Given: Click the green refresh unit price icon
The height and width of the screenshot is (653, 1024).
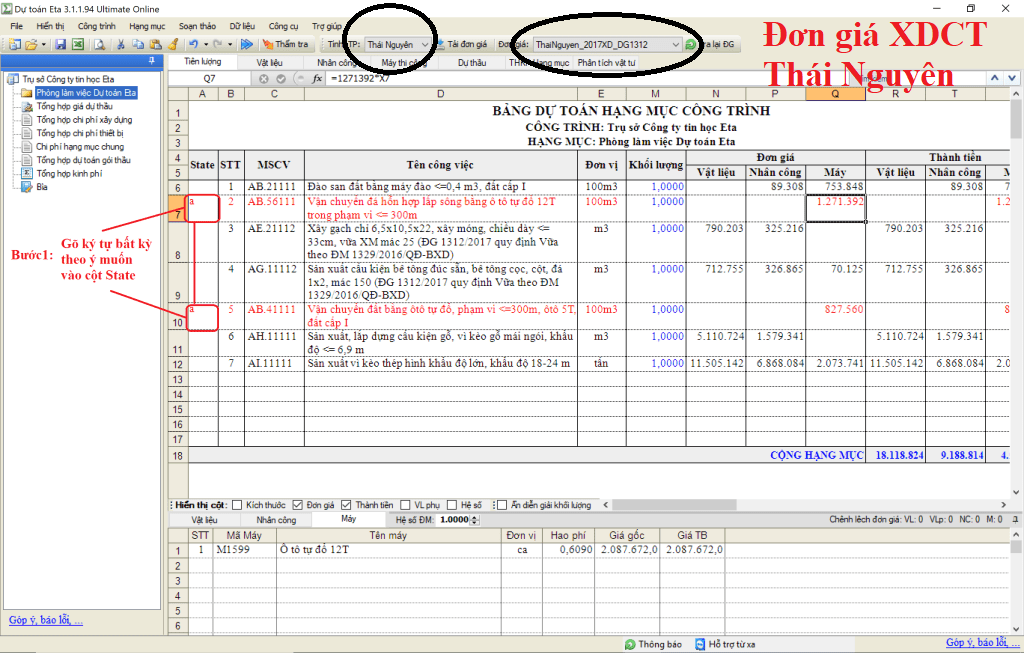Looking at the screenshot, I should [691, 45].
